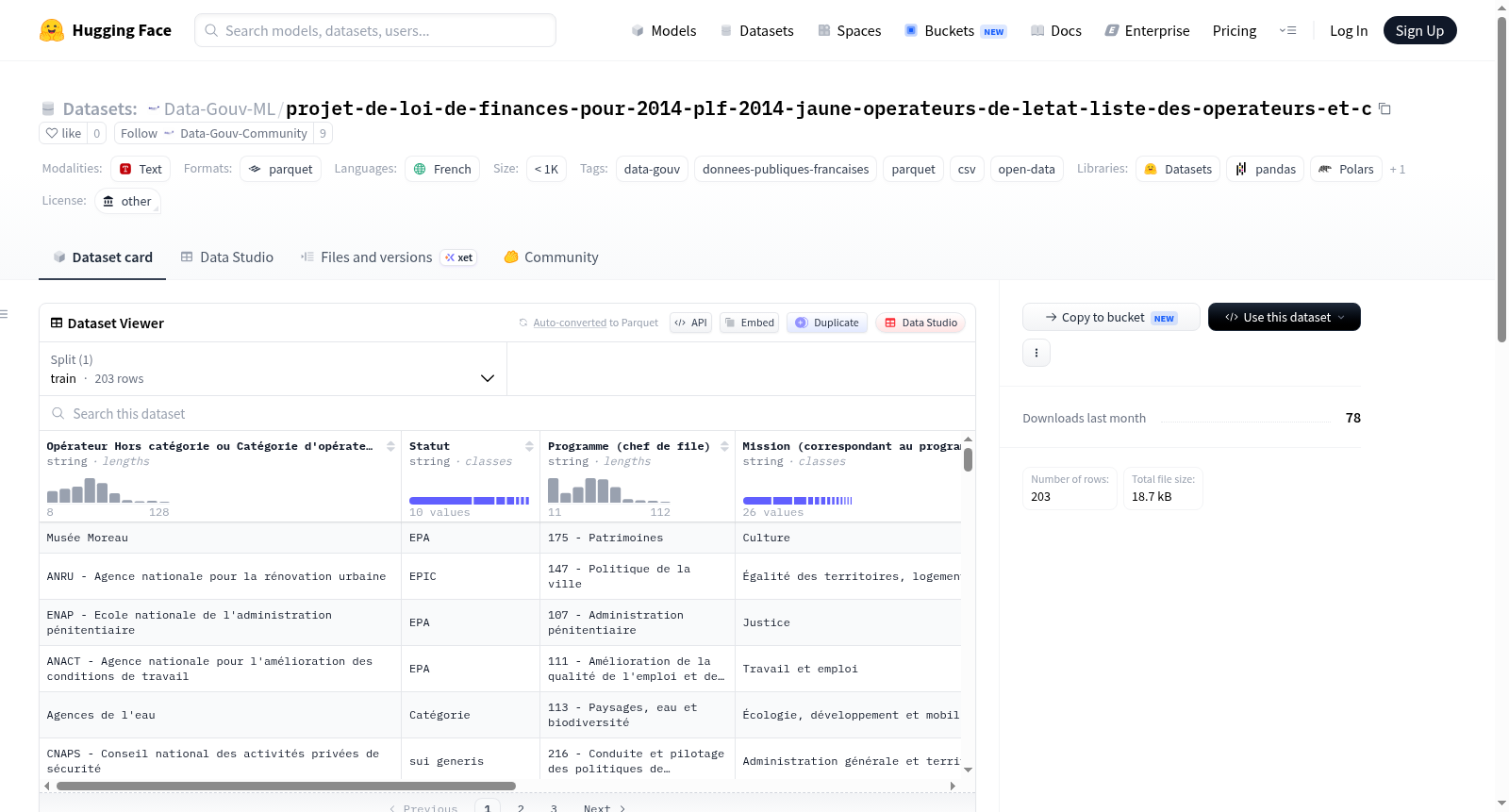Viewport: 1509px width, 812px height.
Task: Click the donnees-publiques-francaises tag
Action: click(x=786, y=169)
